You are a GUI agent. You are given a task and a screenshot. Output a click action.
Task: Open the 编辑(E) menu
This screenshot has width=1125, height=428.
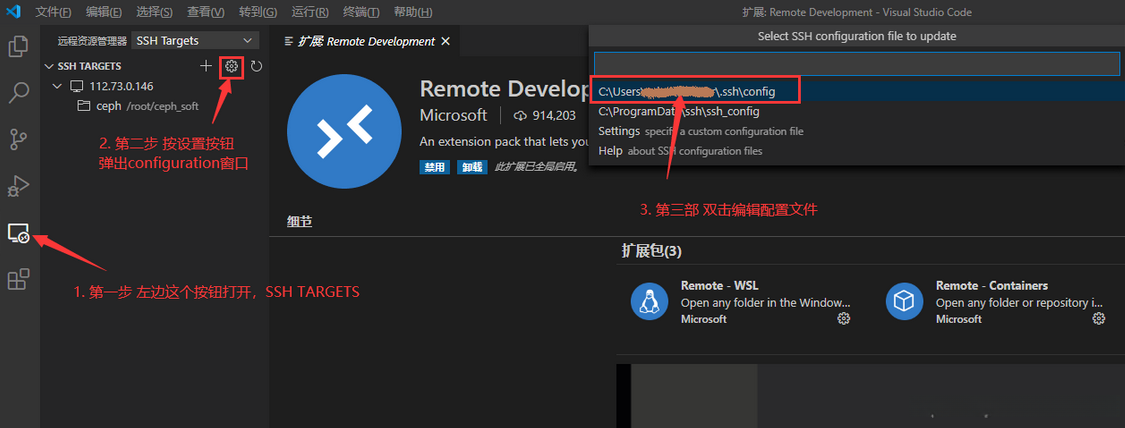(x=104, y=13)
